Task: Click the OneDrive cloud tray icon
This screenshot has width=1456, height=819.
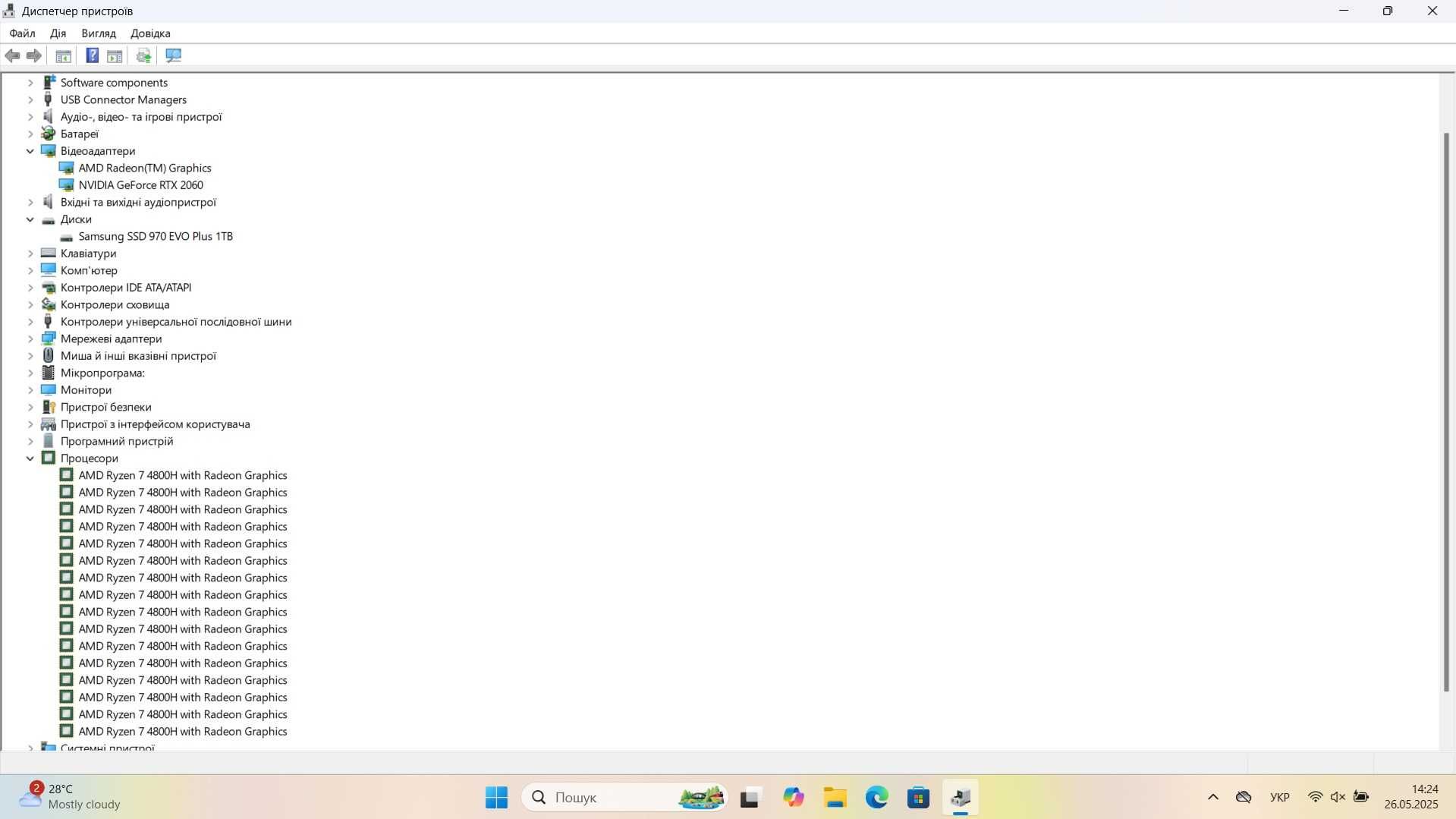Action: tap(1244, 797)
